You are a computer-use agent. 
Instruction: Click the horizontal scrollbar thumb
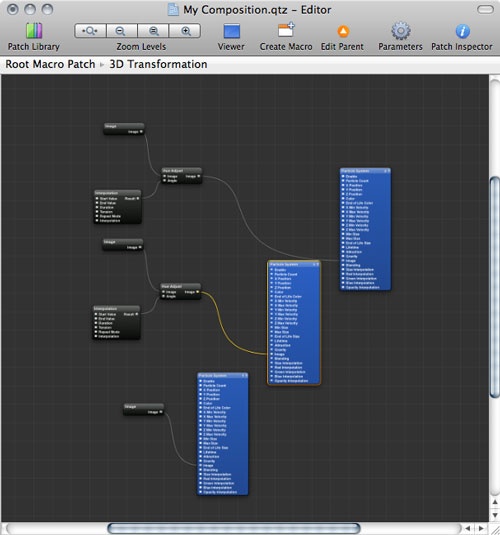(x=234, y=528)
